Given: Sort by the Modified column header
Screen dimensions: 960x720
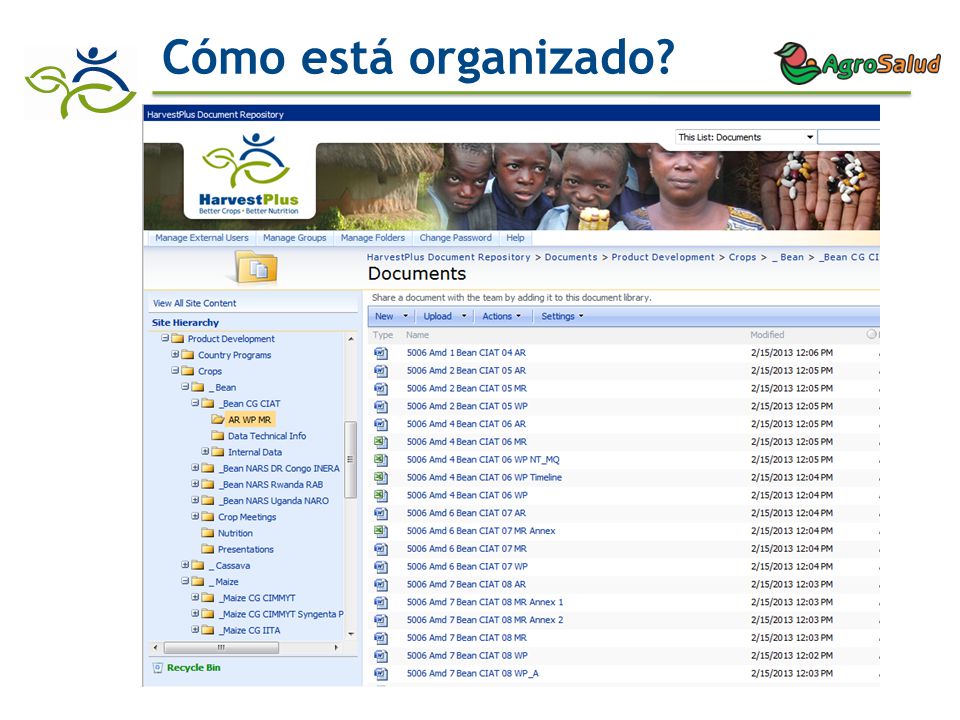Looking at the screenshot, I should (x=767, y=335).
